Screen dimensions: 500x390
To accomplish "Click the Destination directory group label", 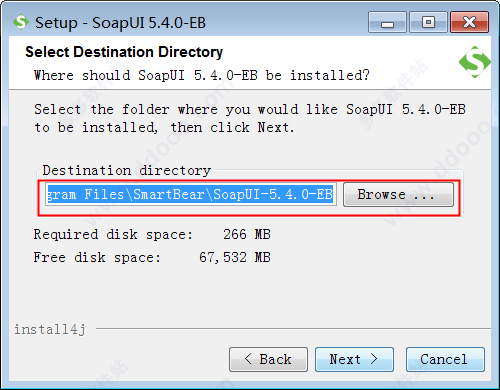I will click(127, 170).
